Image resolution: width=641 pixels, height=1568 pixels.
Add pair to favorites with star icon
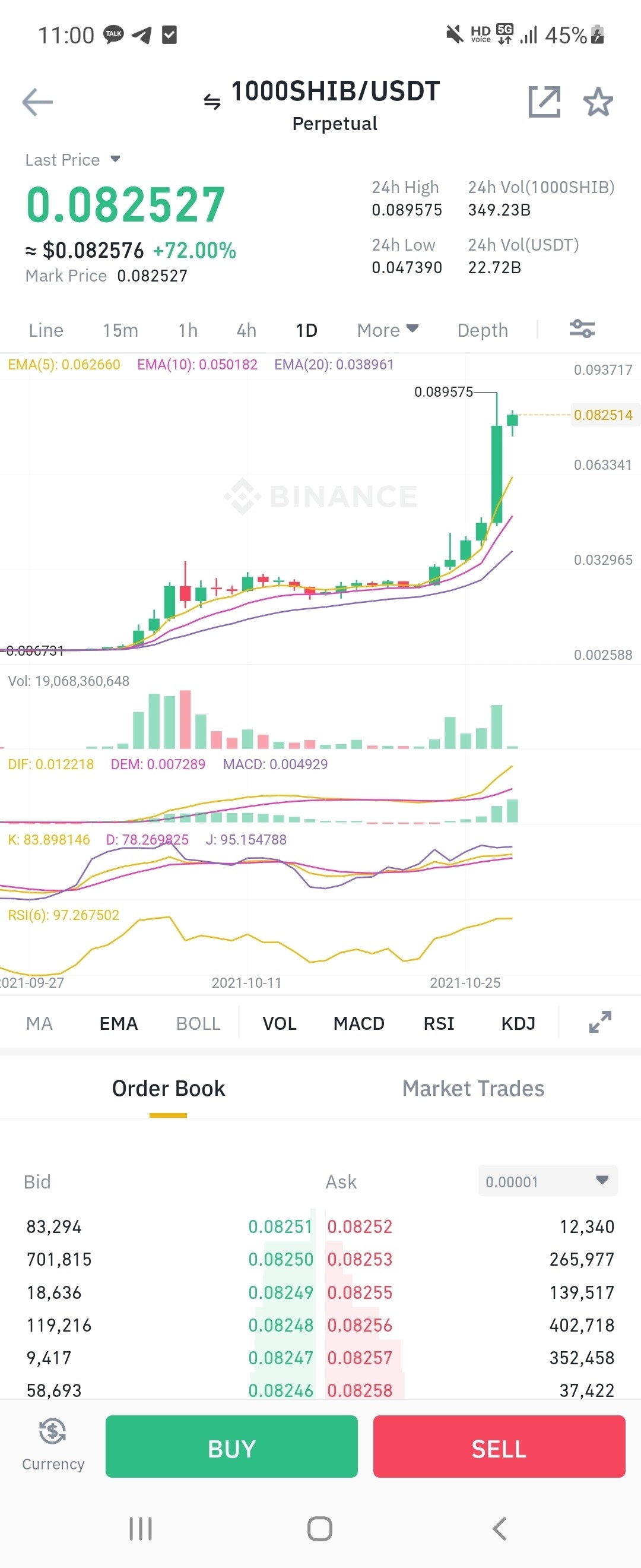tap(598, 102)
